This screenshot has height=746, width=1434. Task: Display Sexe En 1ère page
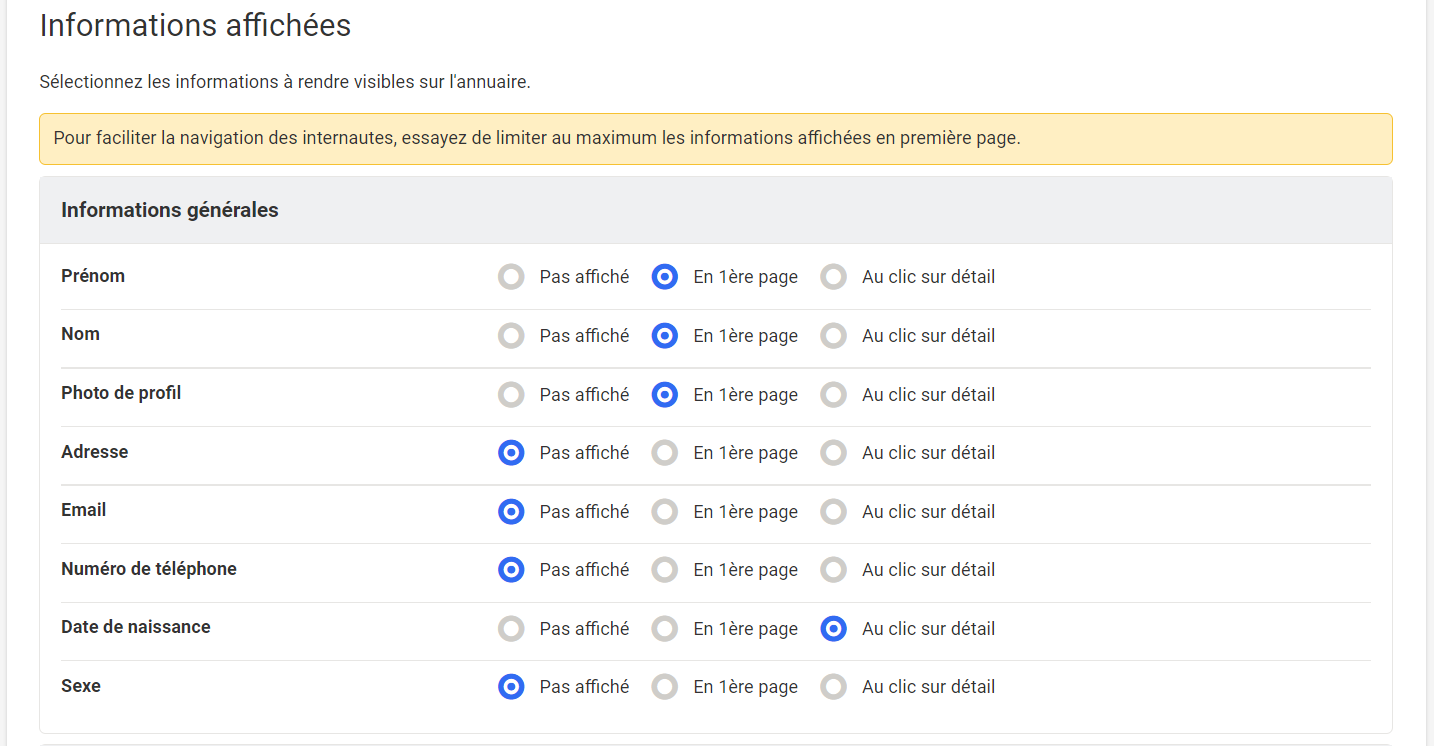[x=665, y=687]
